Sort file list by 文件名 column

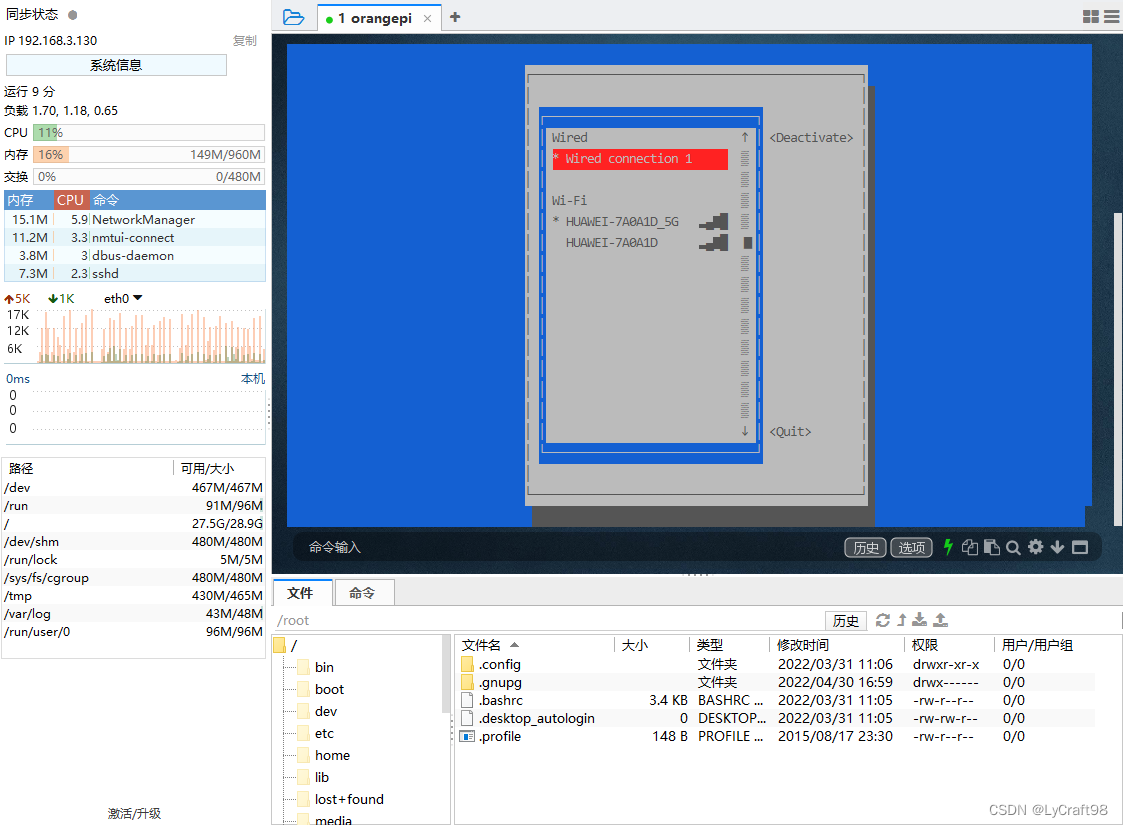(489, 645)
